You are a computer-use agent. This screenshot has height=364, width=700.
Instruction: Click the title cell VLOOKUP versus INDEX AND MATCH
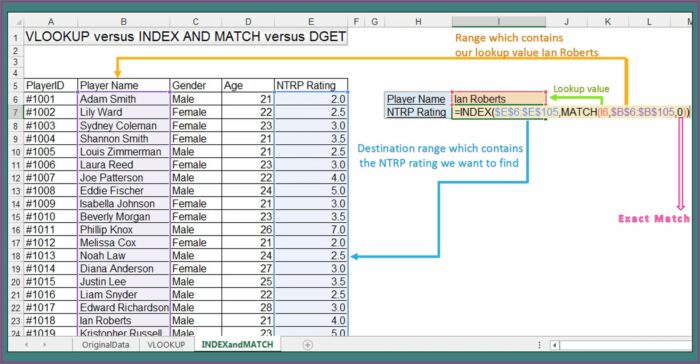[185, 37]
